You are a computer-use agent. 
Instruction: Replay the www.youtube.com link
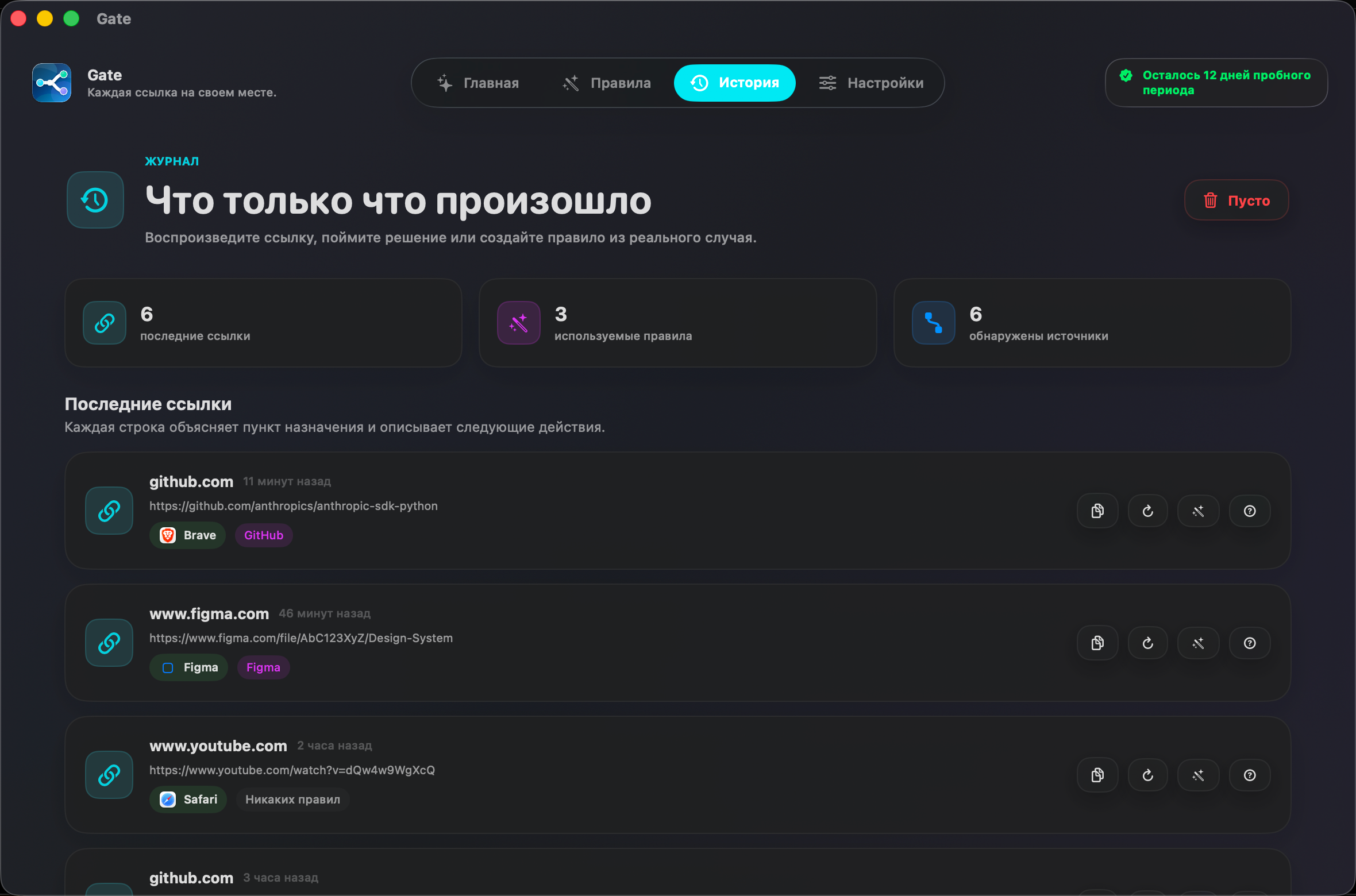click(x=1148, y=775)
